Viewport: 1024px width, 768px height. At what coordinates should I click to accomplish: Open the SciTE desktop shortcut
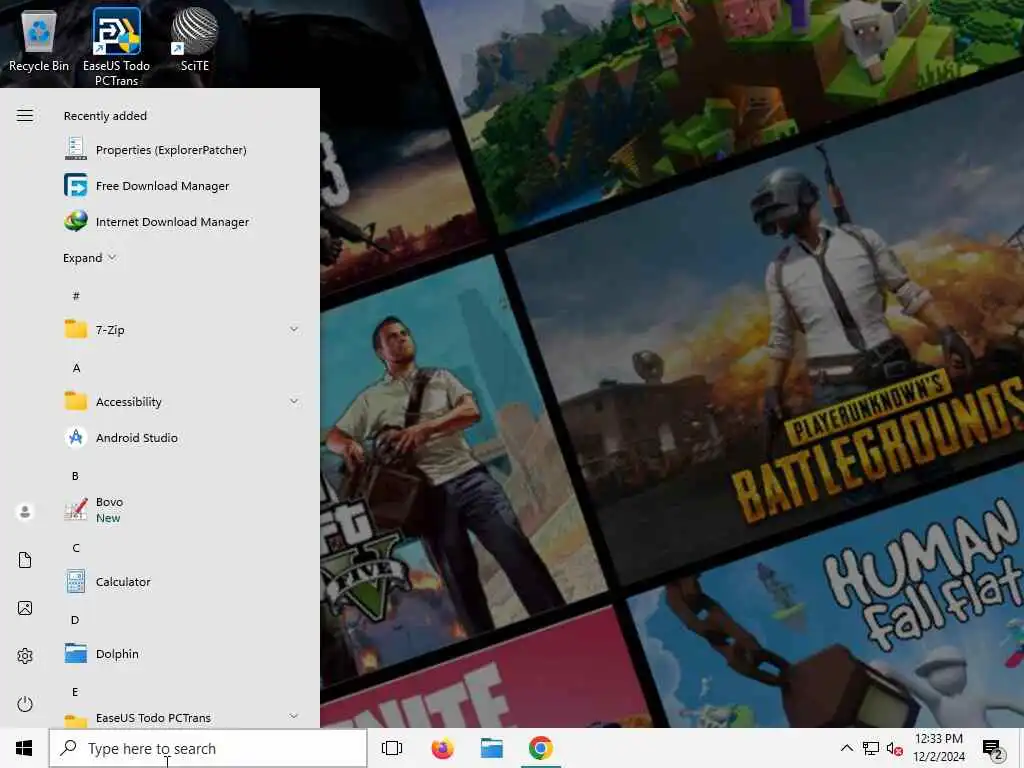(x=195, y=40)
